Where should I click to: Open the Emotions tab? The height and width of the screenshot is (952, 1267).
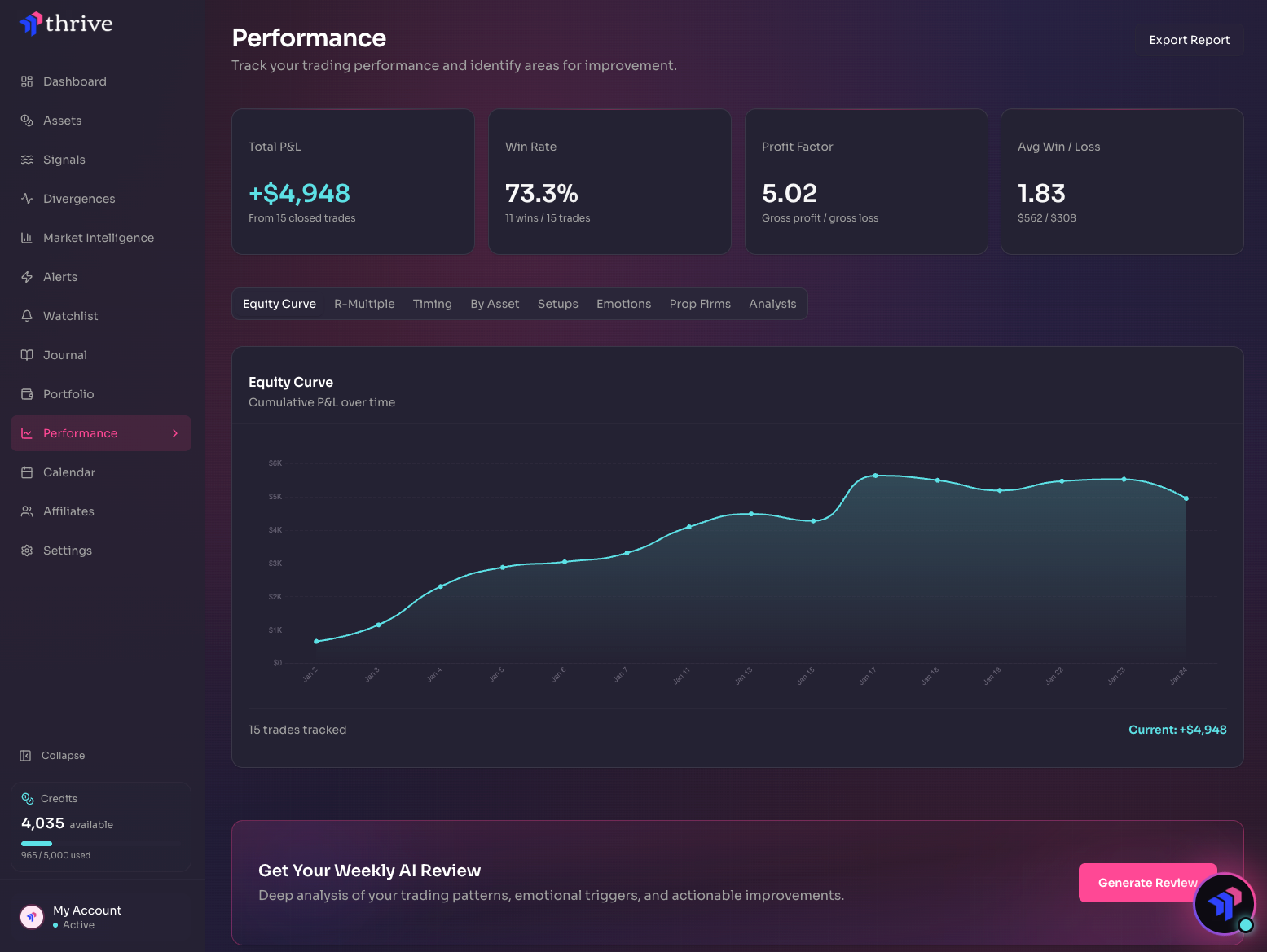(623, 303)
